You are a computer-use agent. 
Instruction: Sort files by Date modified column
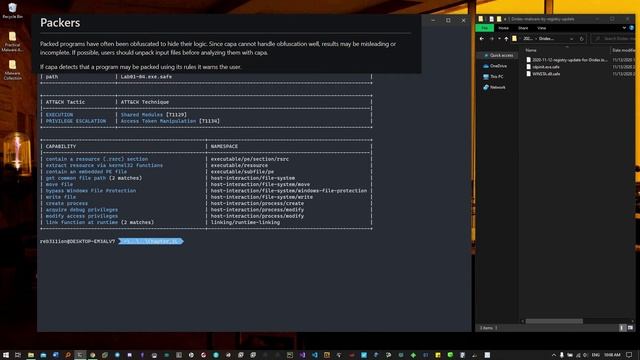pyautogui.click(x=623, y=50)
